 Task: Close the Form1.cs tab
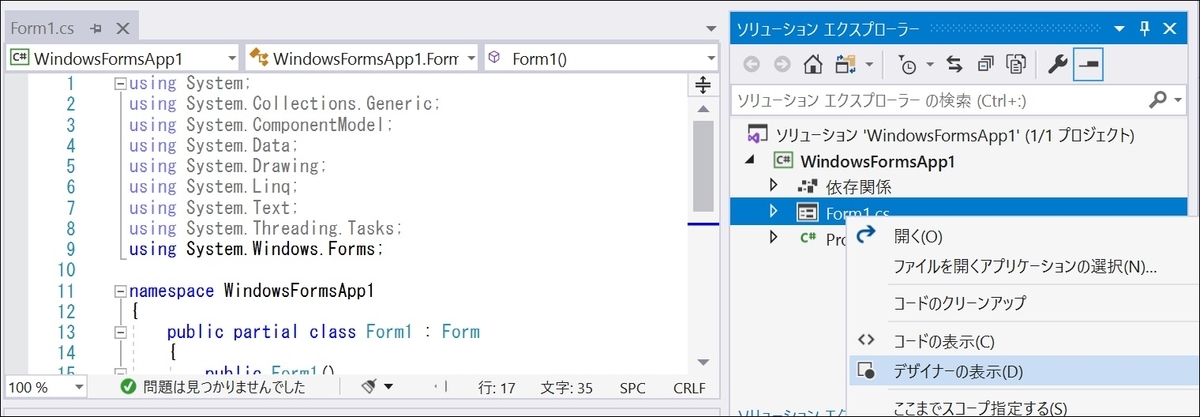tap(121, 29)
